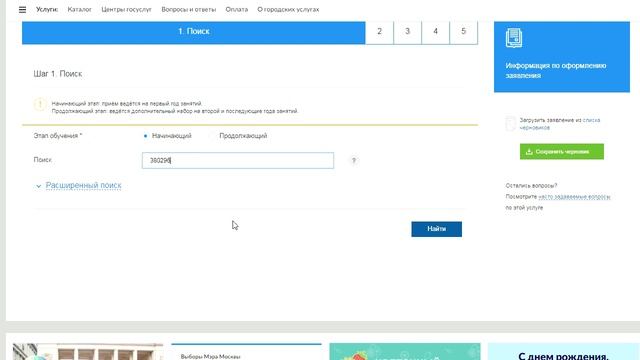Click the 'Этап обучения *' label

[58, 136]
